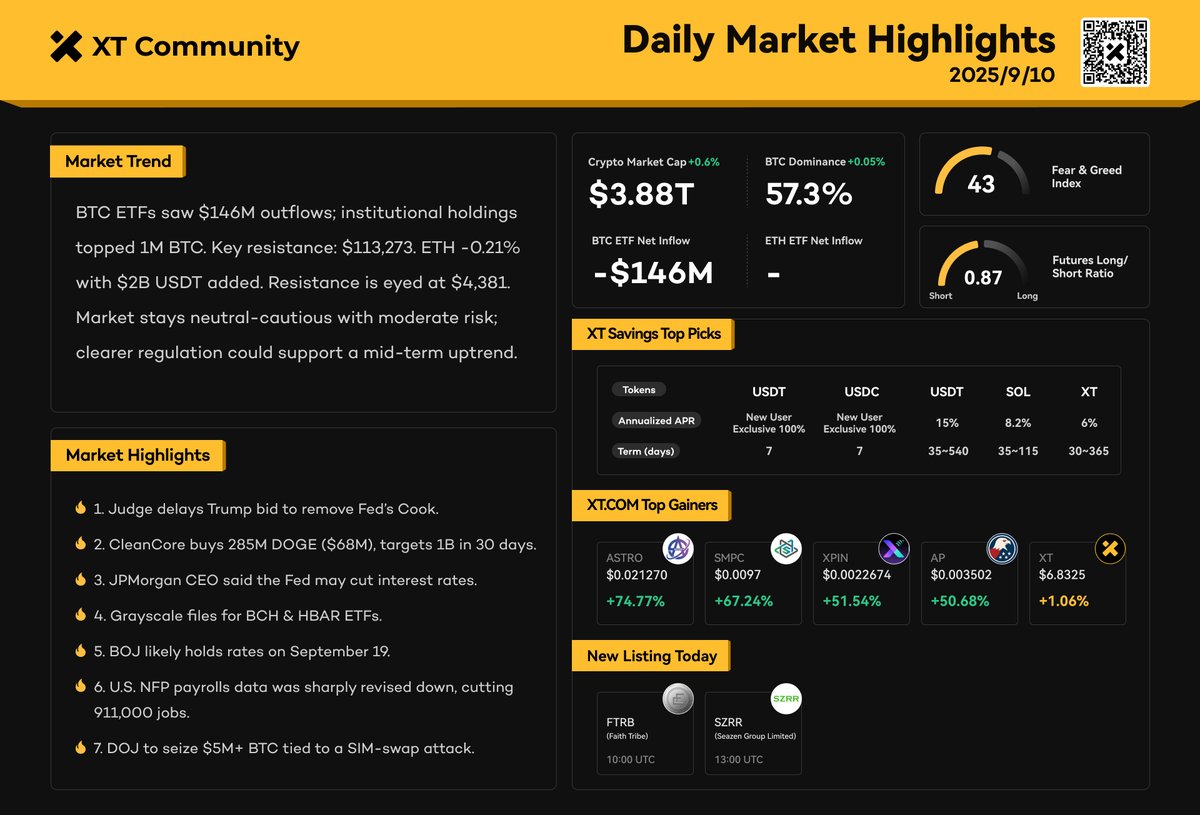1200x815 pixels.
Task: Click the 6% APR for XT
Action: point(1089,423)
